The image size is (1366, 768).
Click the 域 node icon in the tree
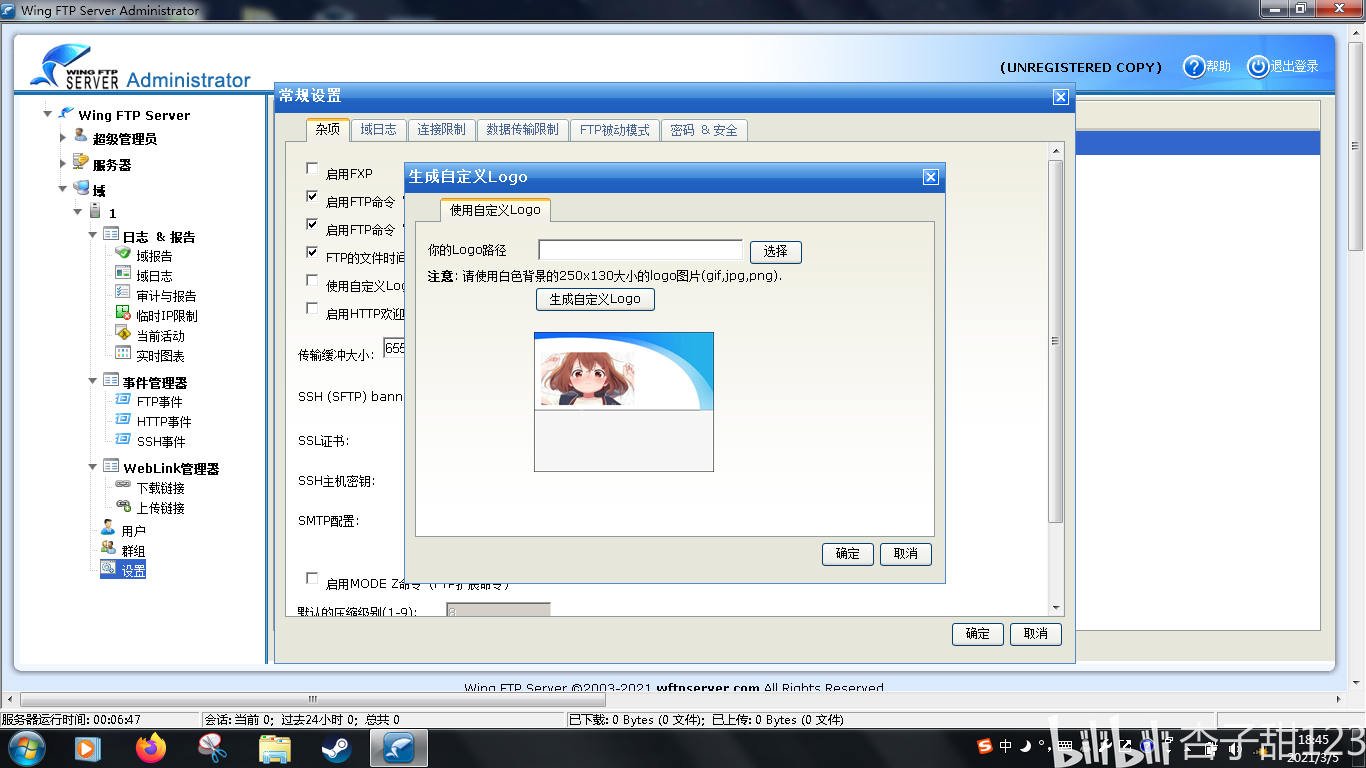(81, 188)
